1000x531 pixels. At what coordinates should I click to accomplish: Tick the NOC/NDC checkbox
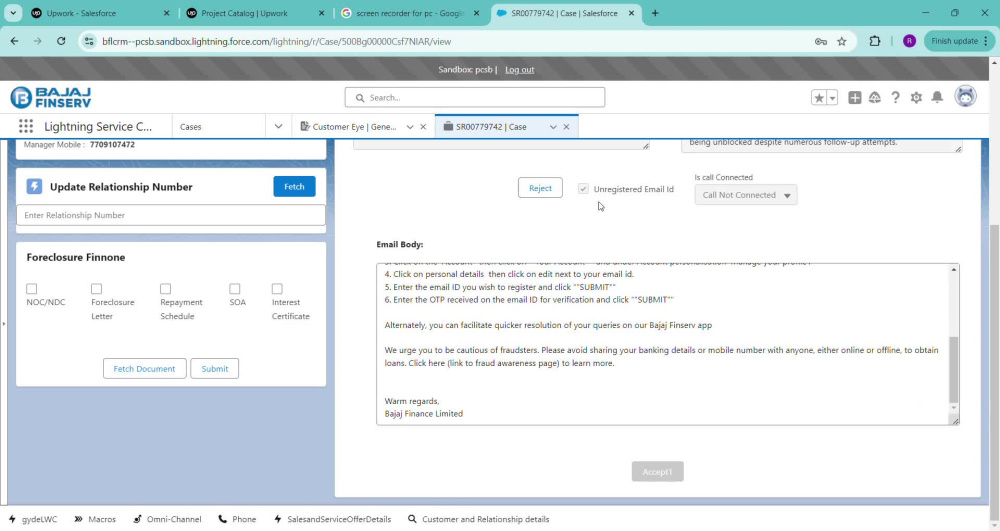tap(32, 289)
